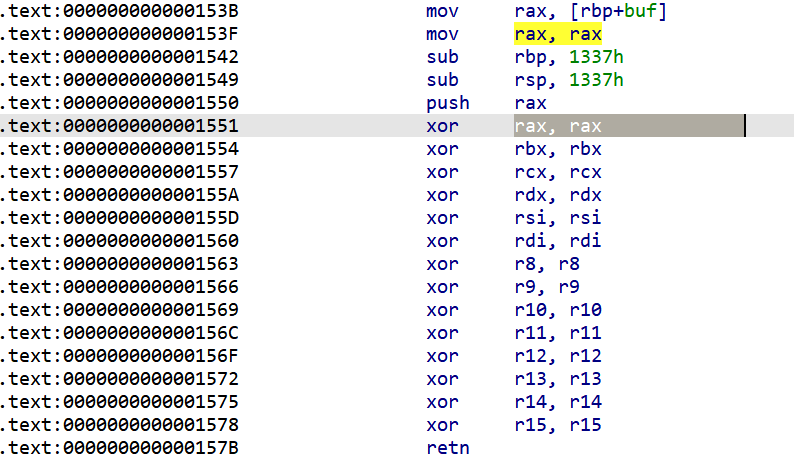
Task: Click xor mnemonic at address 1578
Action: coord(442,425)
